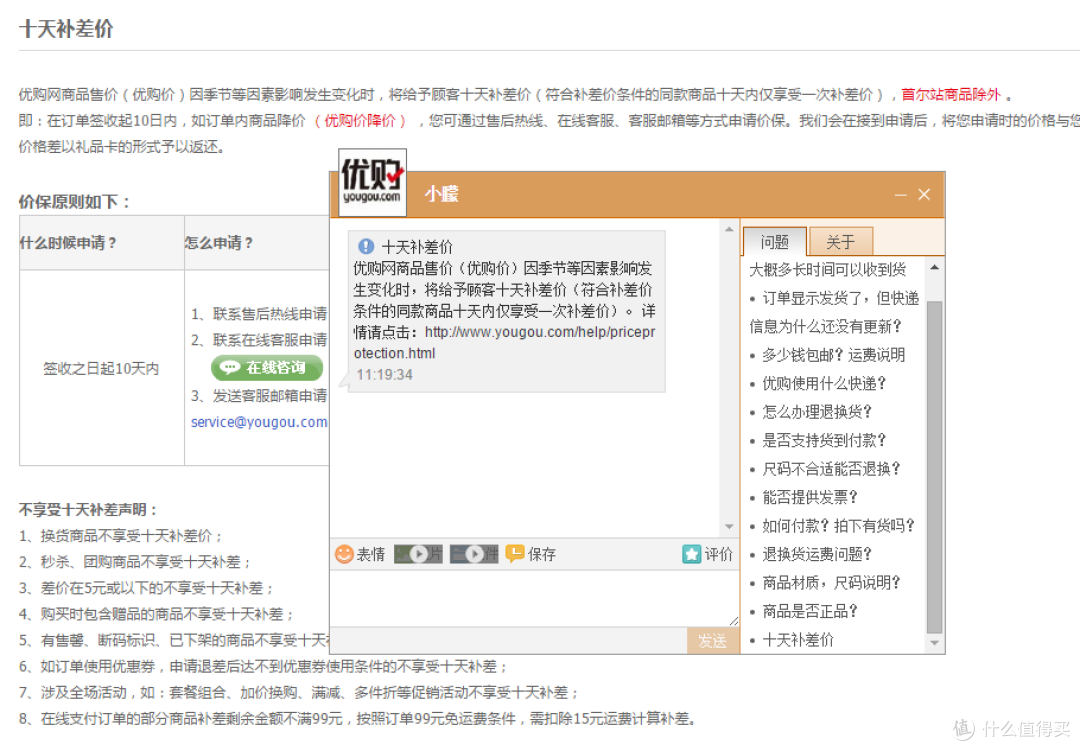Click the question list scrollbar thumb
The image size is (1080, 751).
click(x=934, y=467)
